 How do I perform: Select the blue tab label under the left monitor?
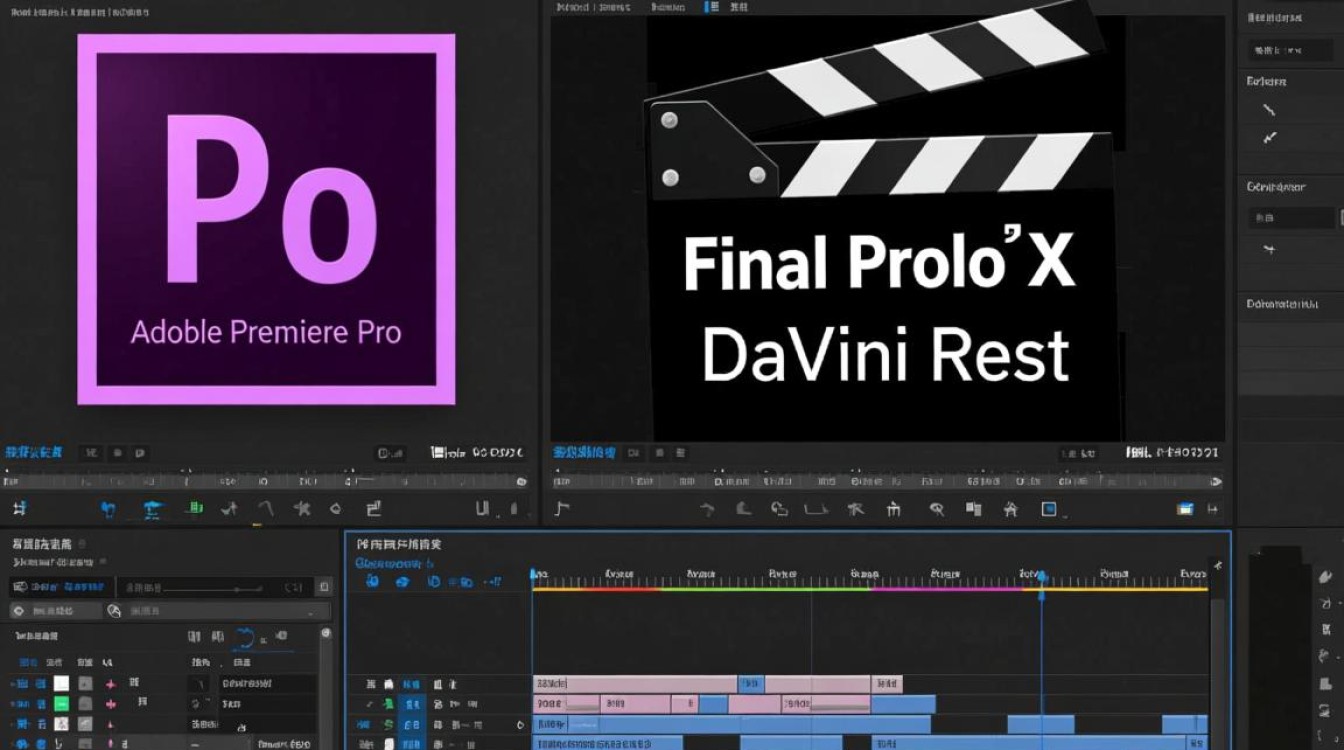click(x=34, y=453)
